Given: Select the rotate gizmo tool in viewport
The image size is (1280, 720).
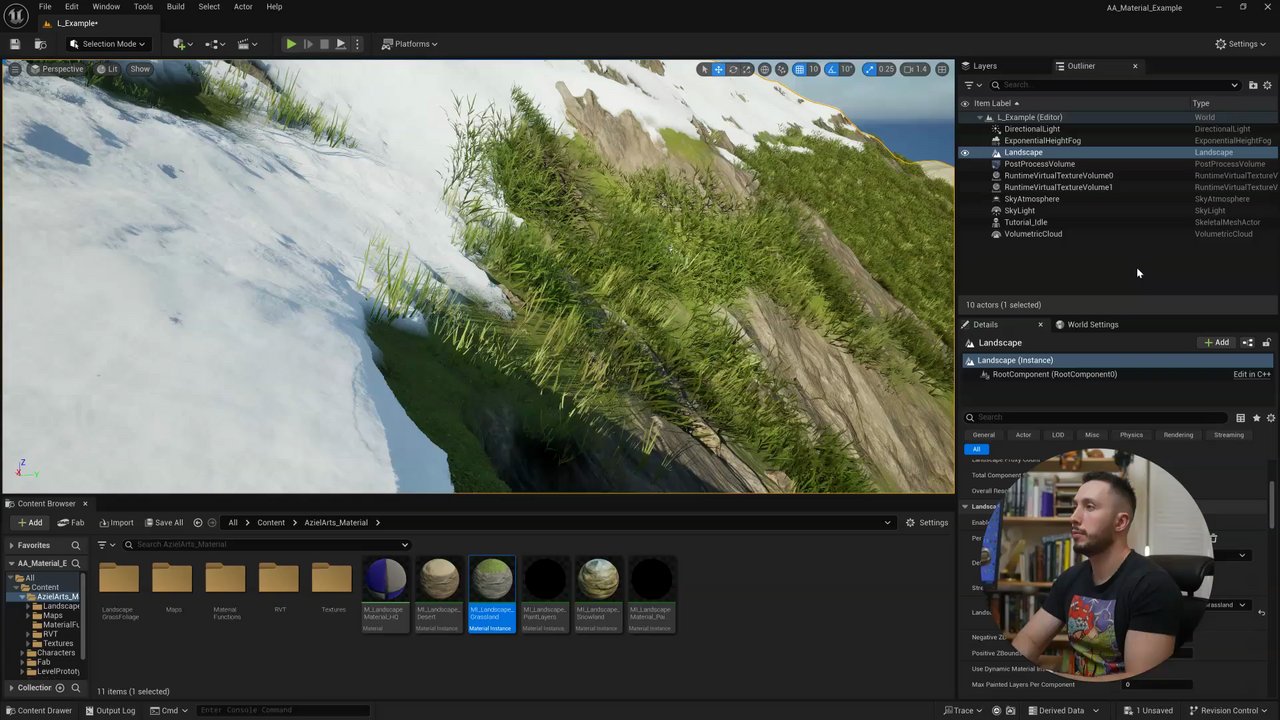Looking at the screenshot, I should [733, 69].
